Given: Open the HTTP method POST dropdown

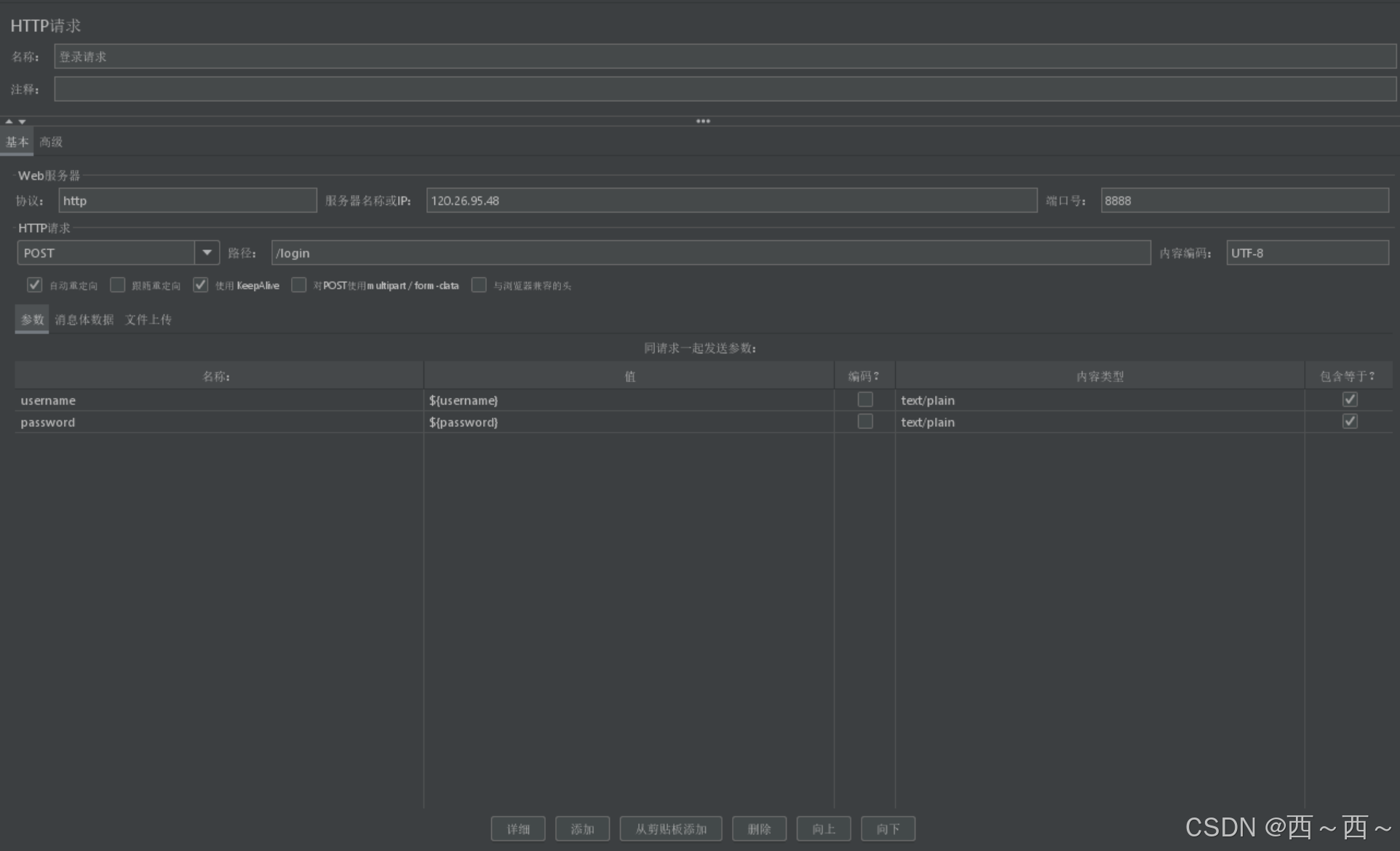Looking at the screenshot, I should coord(207,253).
